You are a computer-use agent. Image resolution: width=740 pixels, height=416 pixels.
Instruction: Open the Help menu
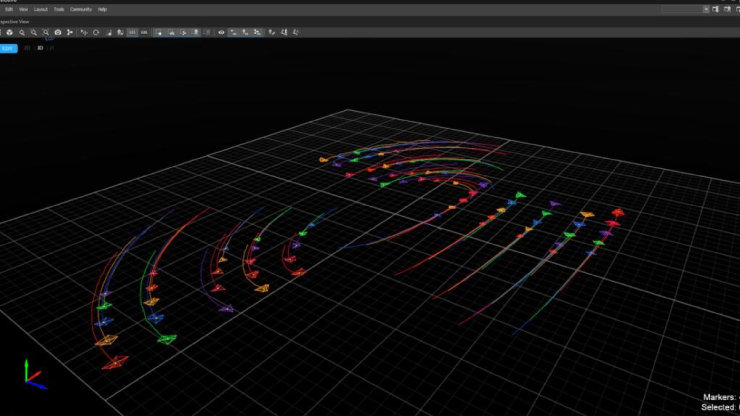click(x=102, y=9)
